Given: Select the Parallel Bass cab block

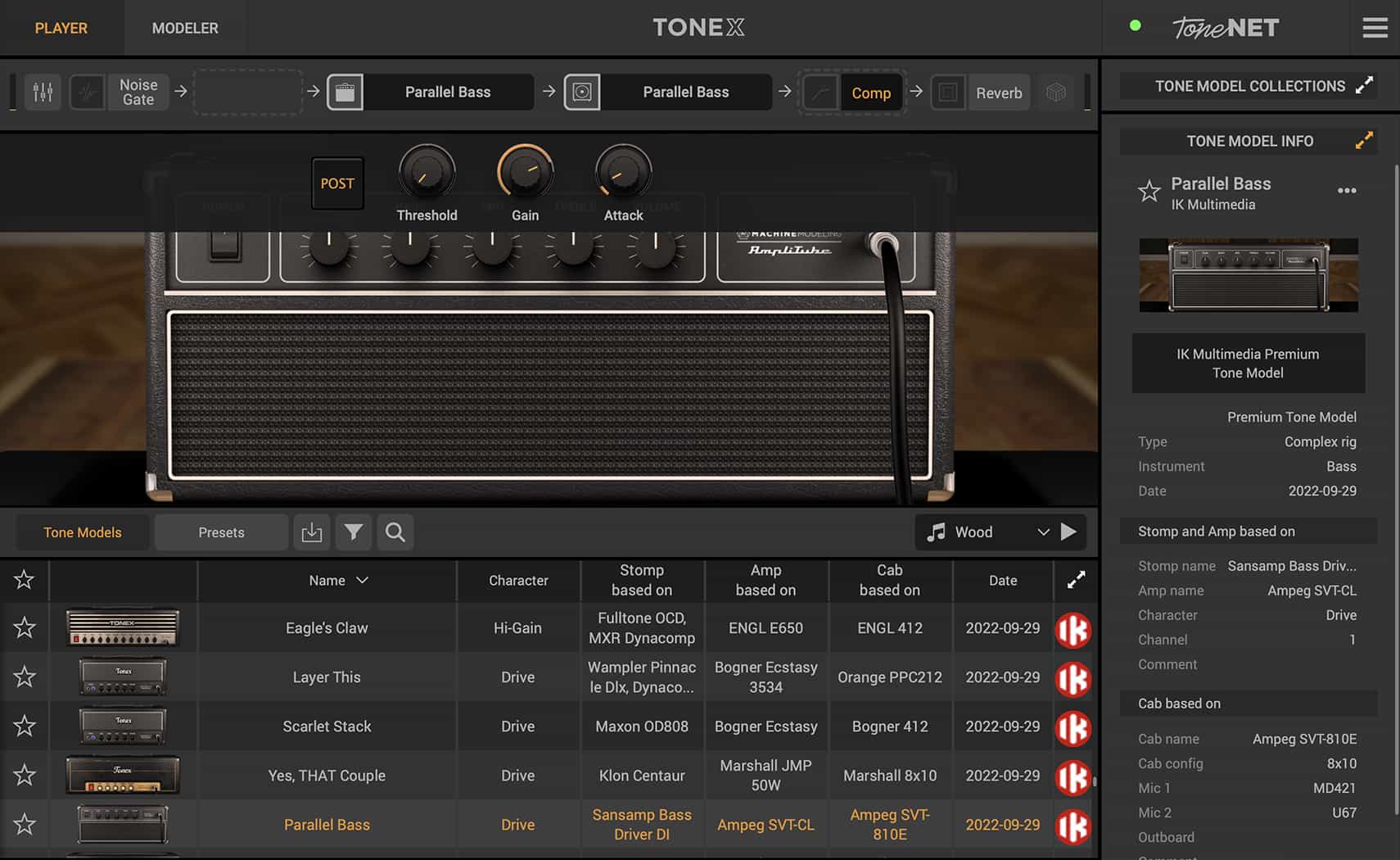Looking at the screenshot, I should (x=686, y=92).
